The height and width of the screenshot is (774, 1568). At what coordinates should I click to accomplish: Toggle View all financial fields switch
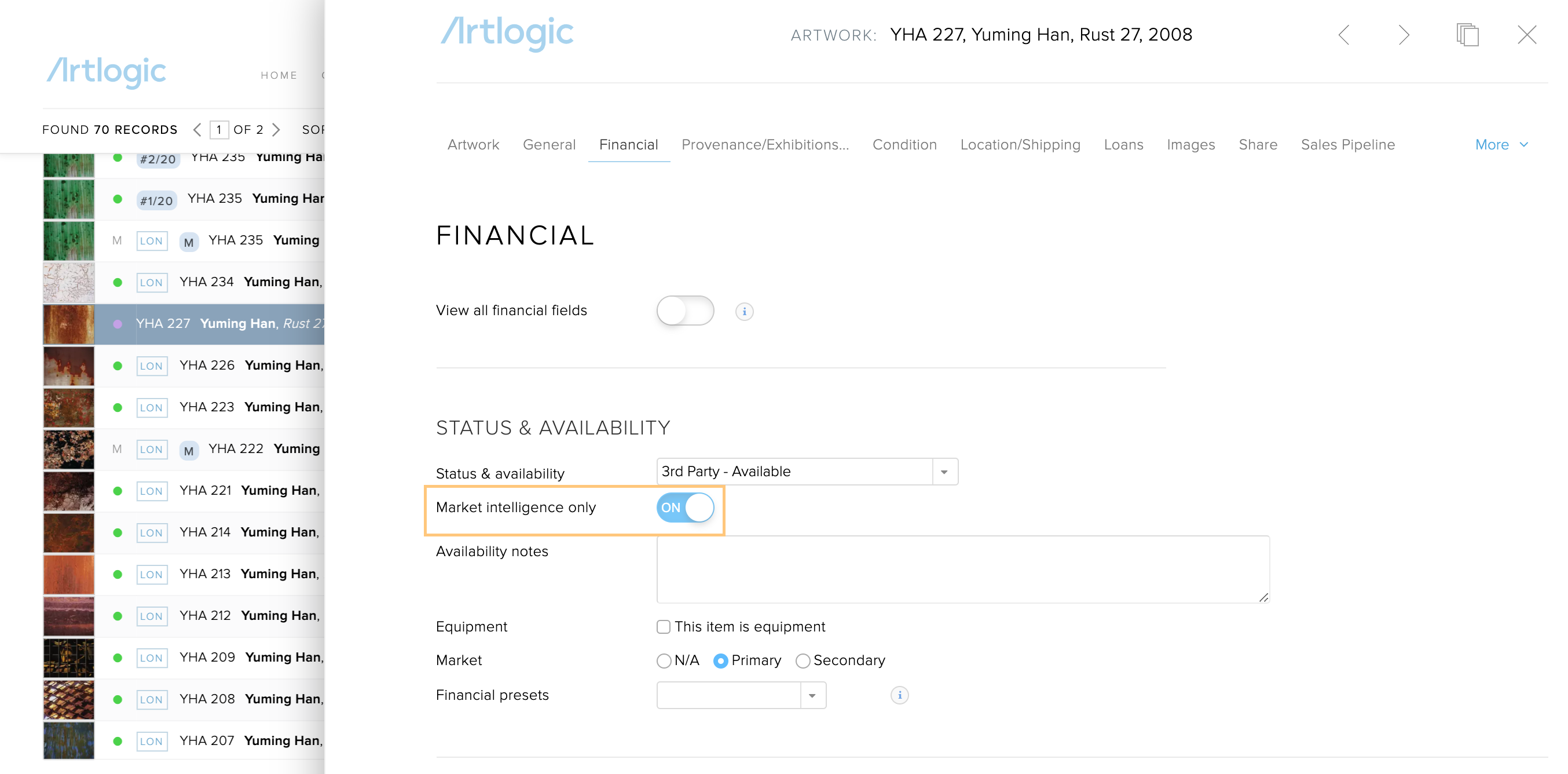(685, 311)
